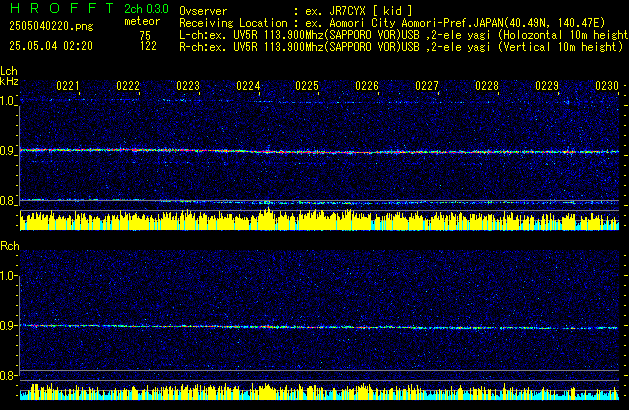Select the 0223 time marker
Image resolution: width=629 pixels, height=410 pixels.
tap(188, 86)
